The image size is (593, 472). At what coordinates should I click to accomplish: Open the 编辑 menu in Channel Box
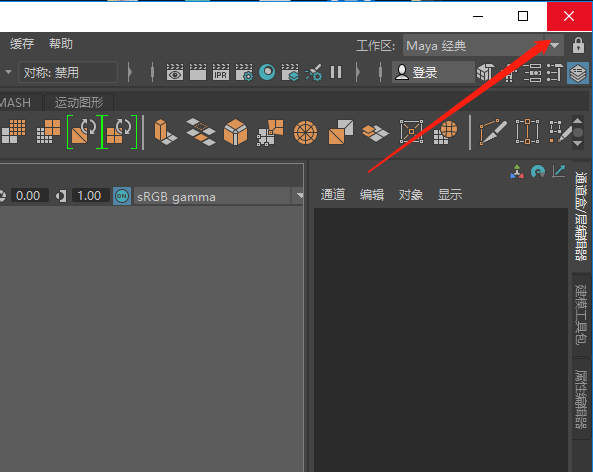click(372, 194)
